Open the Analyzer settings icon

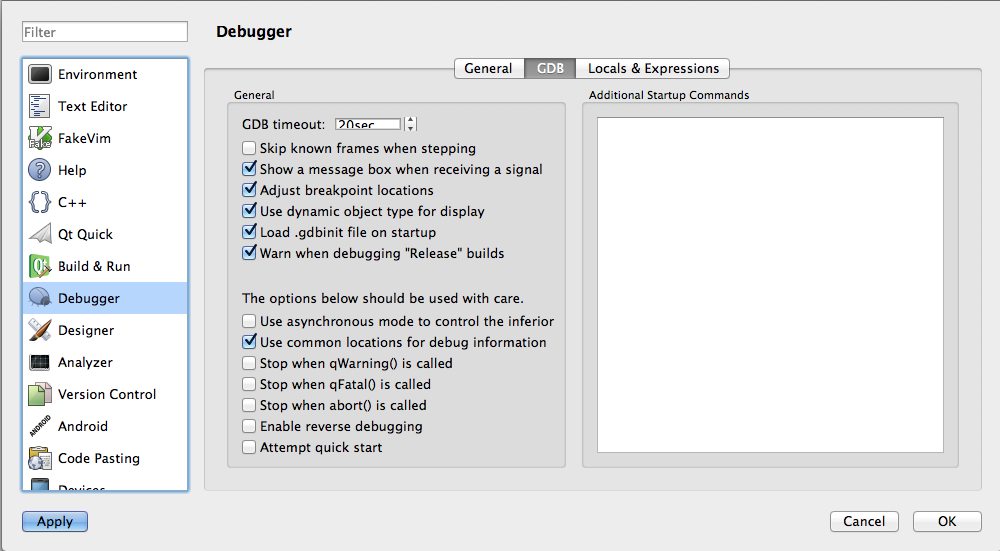tap(40, 362)
